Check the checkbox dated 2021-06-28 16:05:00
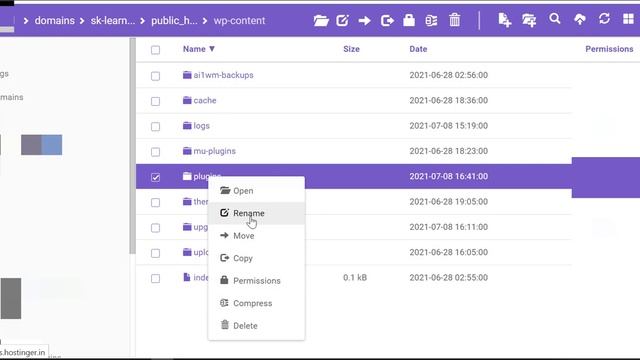 [156, 253]
